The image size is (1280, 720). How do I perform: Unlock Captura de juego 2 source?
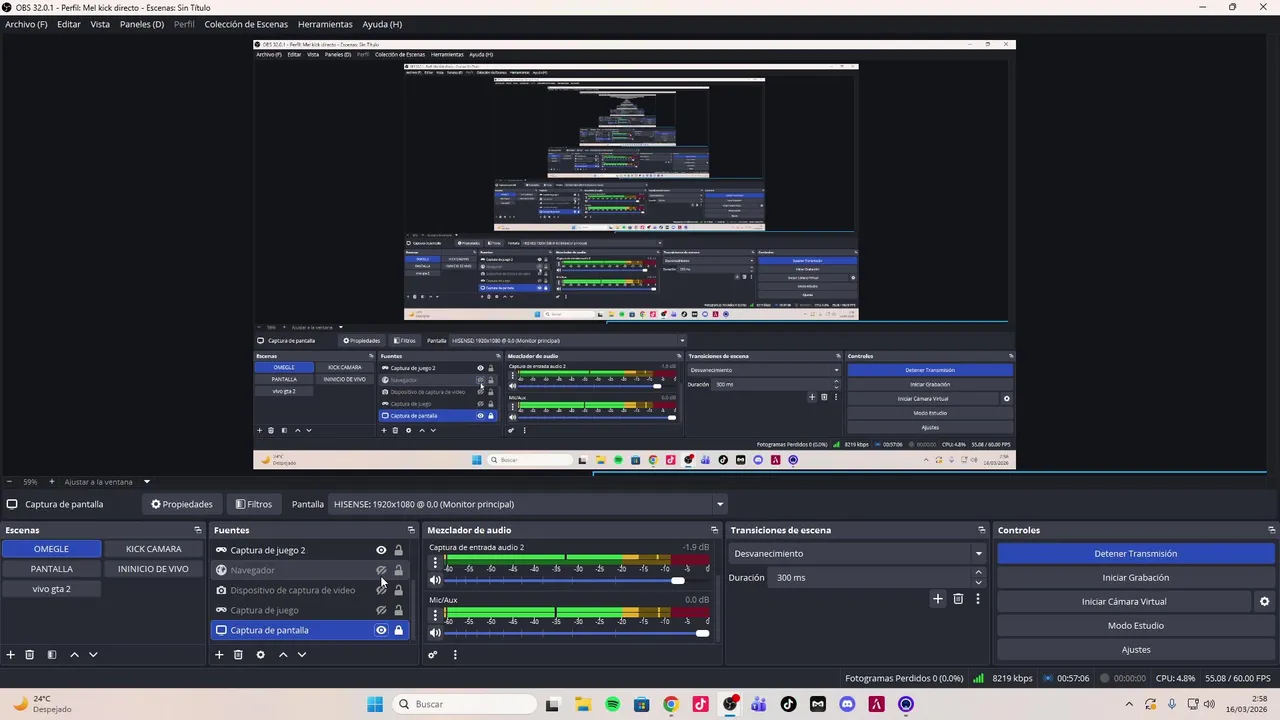398,550
